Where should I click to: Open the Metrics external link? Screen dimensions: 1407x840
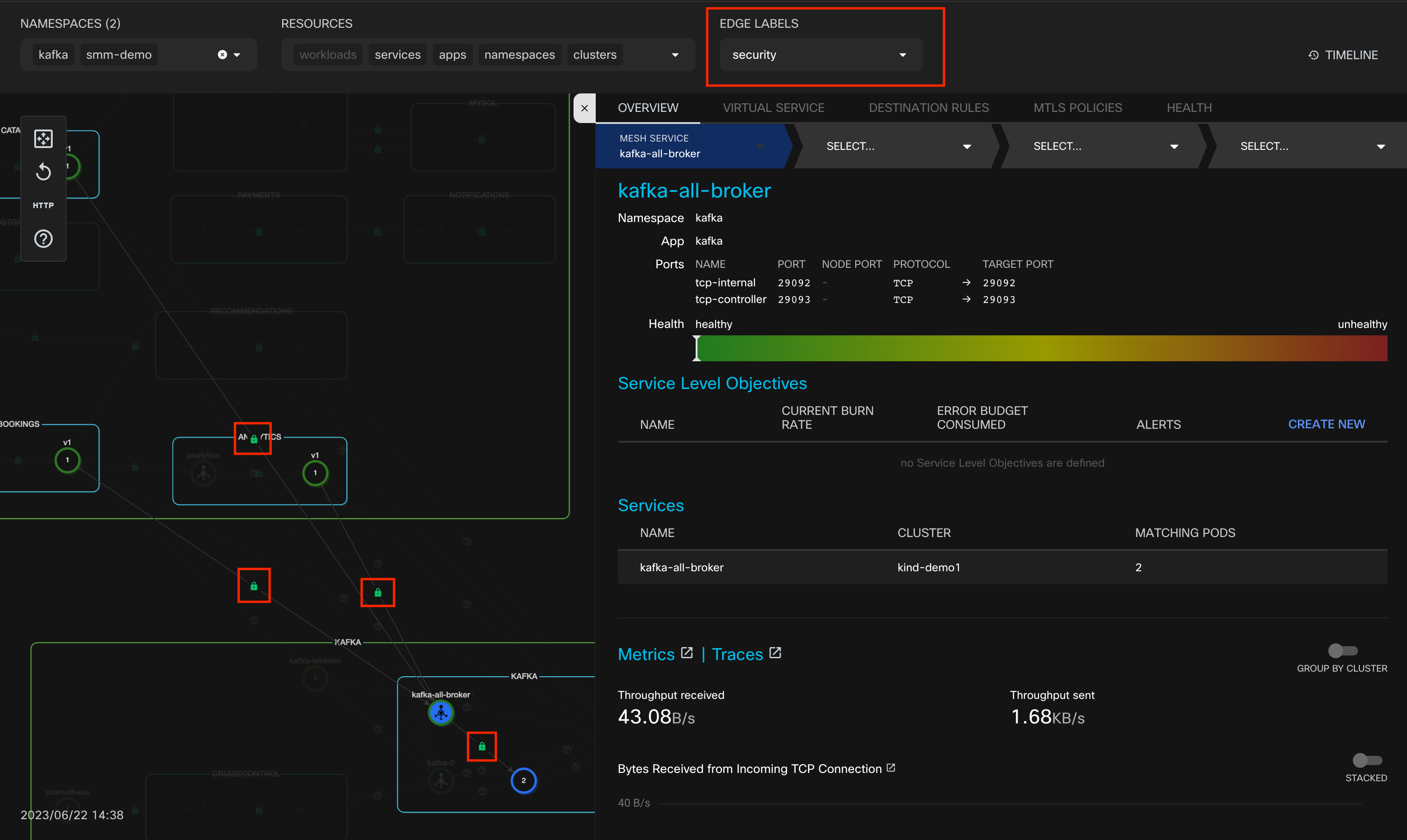[x=646, y=655]
